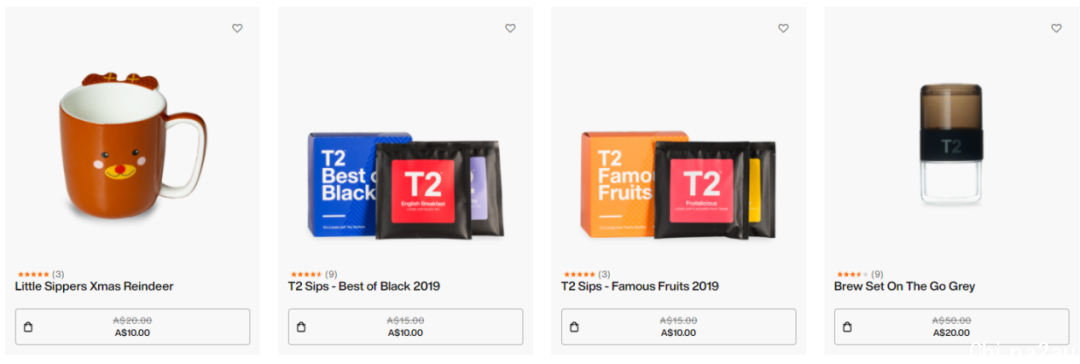View star rating reviews for Brew Set Grey
The width and height of the screenshot is (1080, 364).
click(x=860, y=274)
